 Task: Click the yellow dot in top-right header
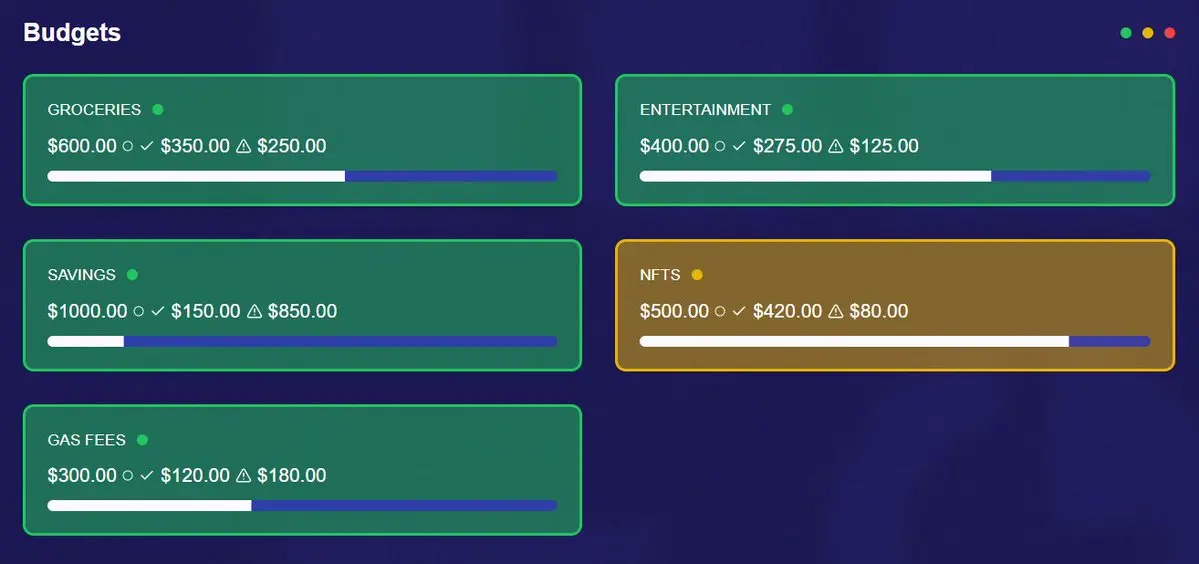coord(1148,33)
